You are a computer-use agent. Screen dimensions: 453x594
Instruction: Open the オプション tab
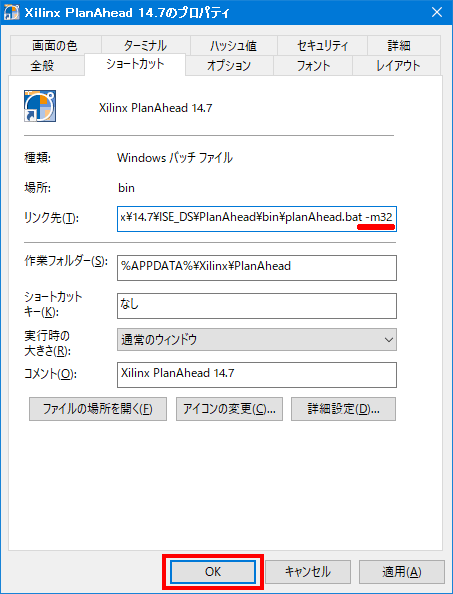pos(229,66)
